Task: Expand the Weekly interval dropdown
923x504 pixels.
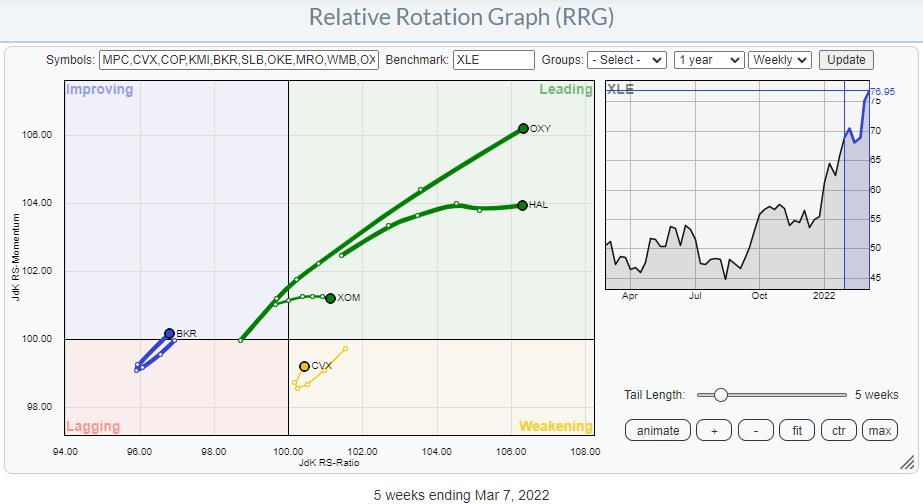Action: [781, 60]
